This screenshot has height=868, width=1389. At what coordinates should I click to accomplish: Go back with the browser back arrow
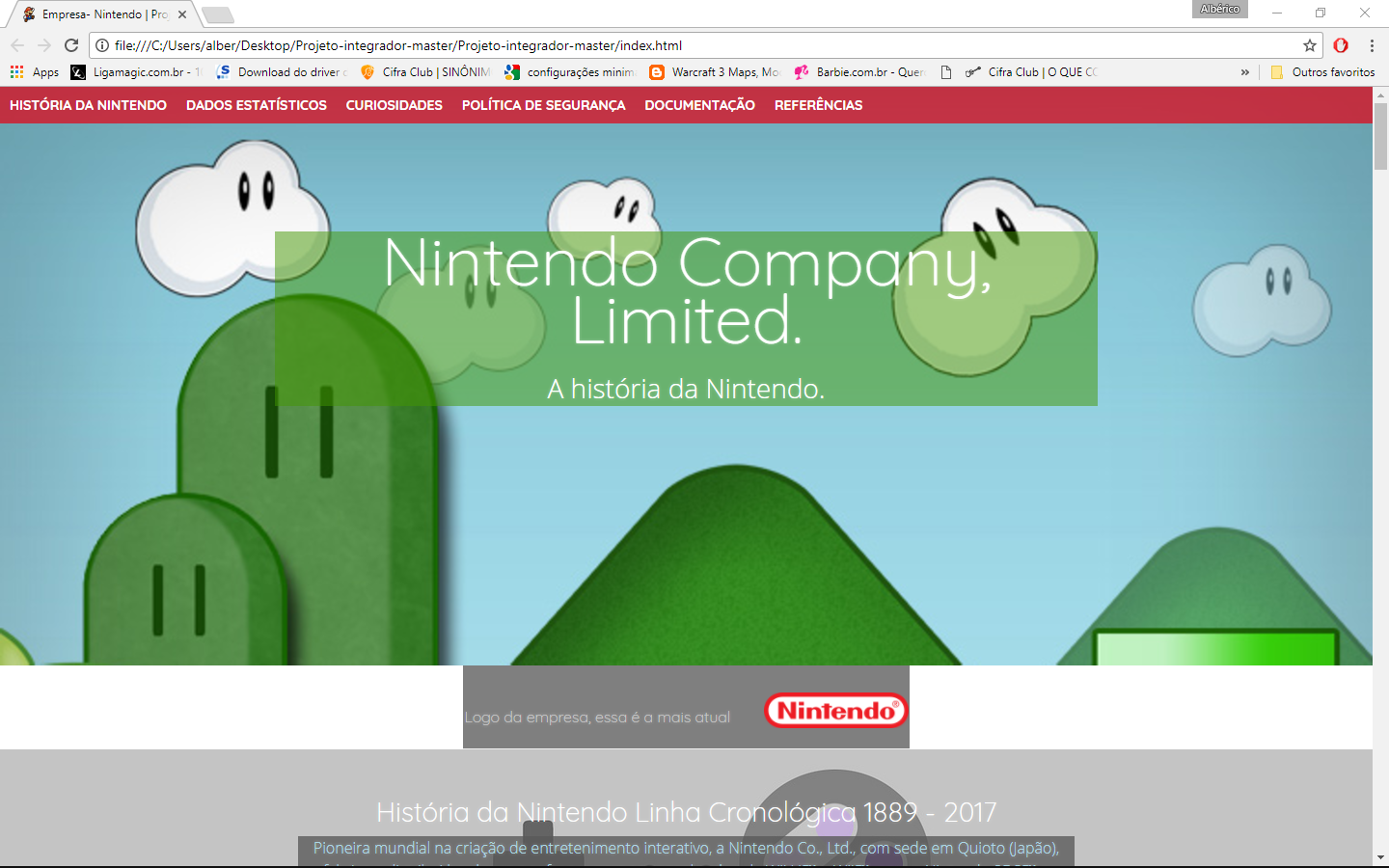click(17, 45)
